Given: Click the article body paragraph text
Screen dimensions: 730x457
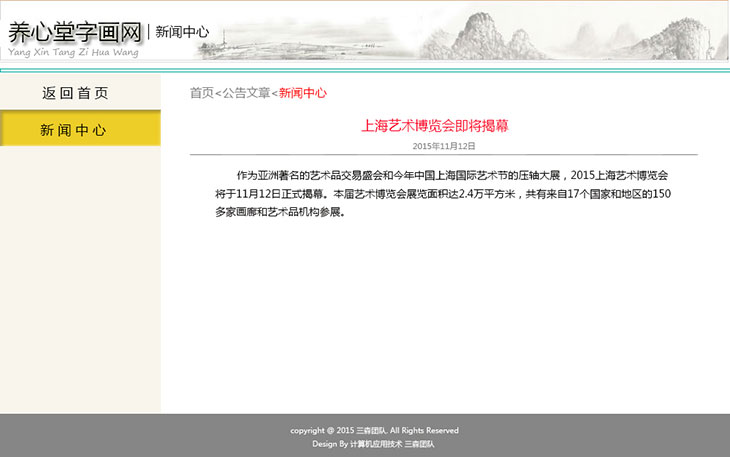Looking at the screenshot, I should (442, 193).
